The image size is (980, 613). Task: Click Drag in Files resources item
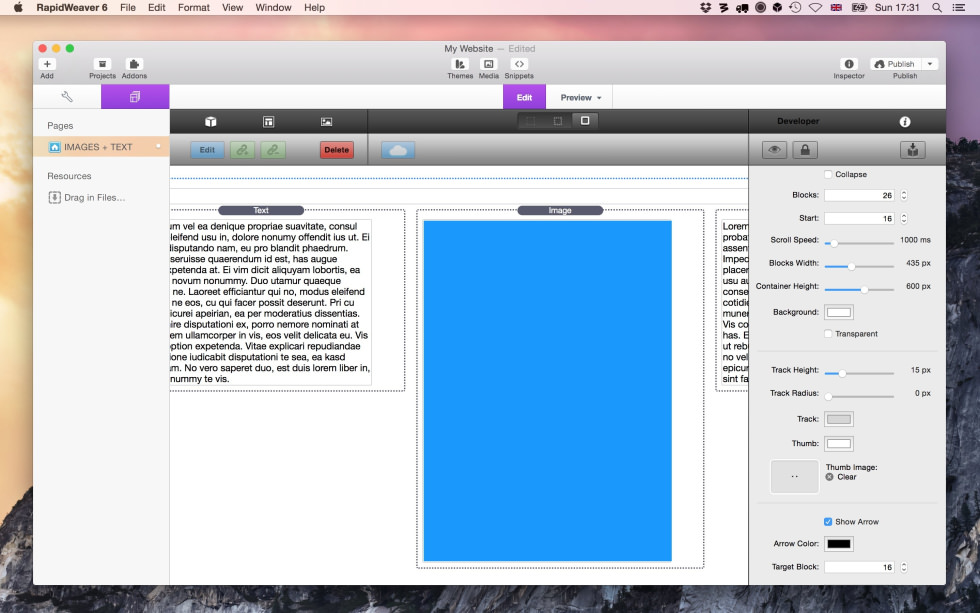click(x=87, y=197)
